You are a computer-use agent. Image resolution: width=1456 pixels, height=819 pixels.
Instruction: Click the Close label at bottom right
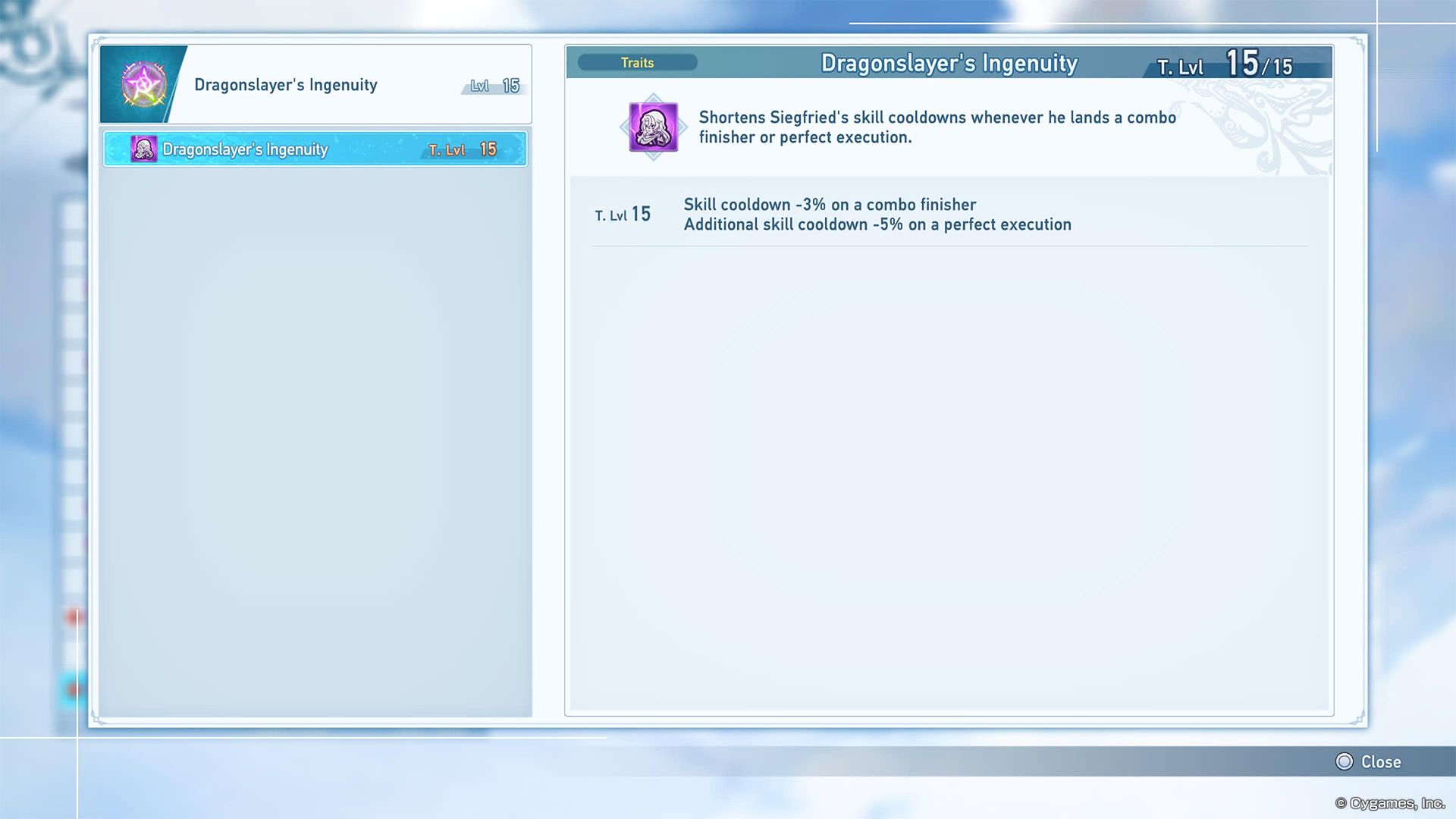[1380, 762]
